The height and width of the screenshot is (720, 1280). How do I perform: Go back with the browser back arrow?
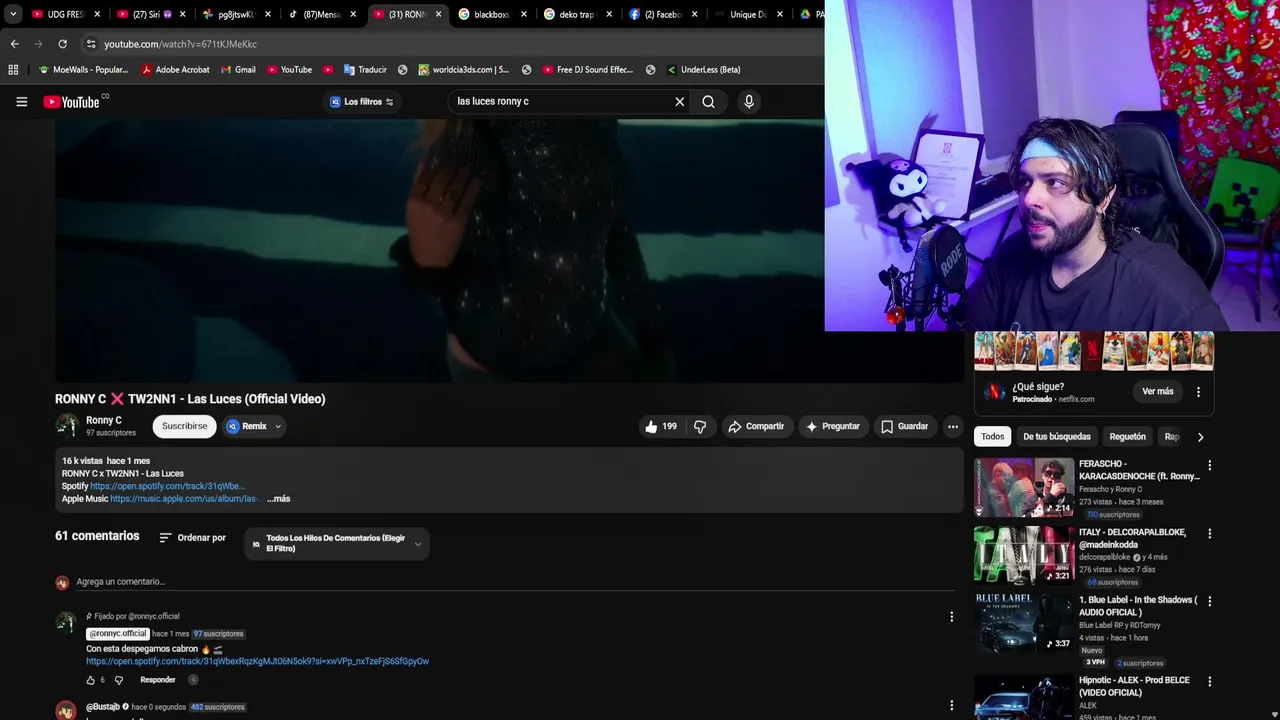coord(14,44)
